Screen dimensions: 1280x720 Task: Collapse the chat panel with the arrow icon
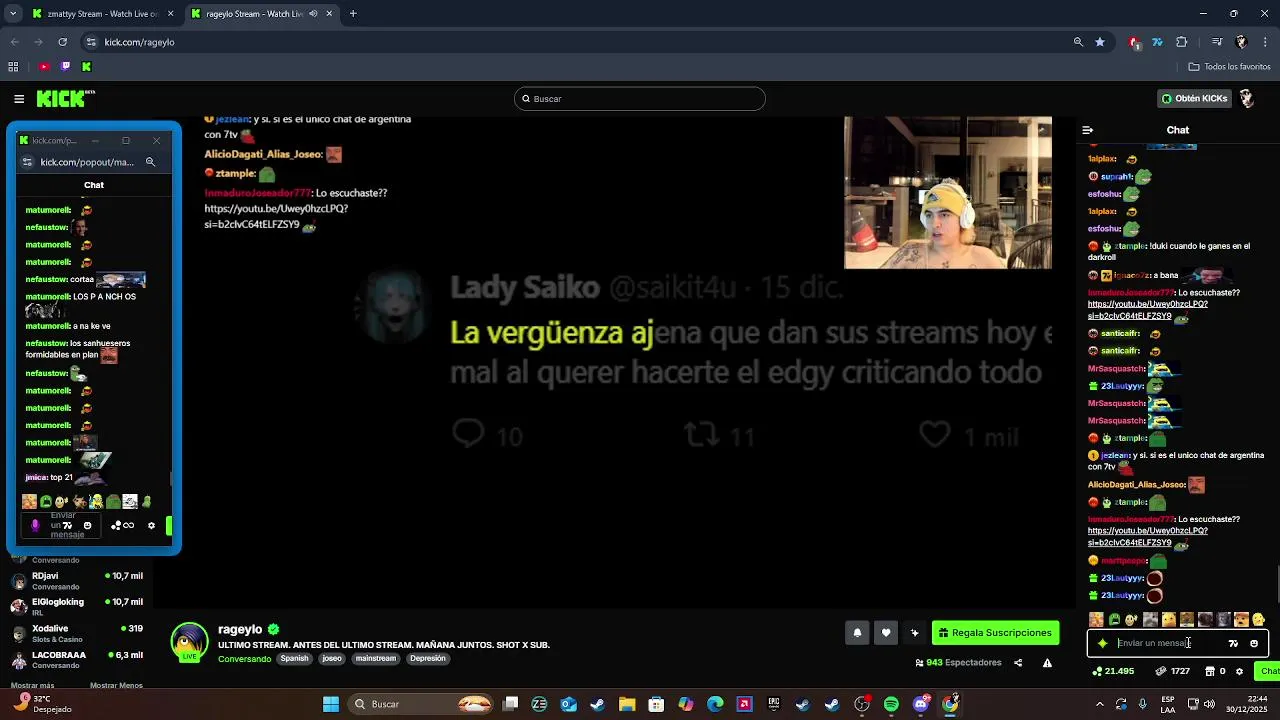tap(1088, 130)
